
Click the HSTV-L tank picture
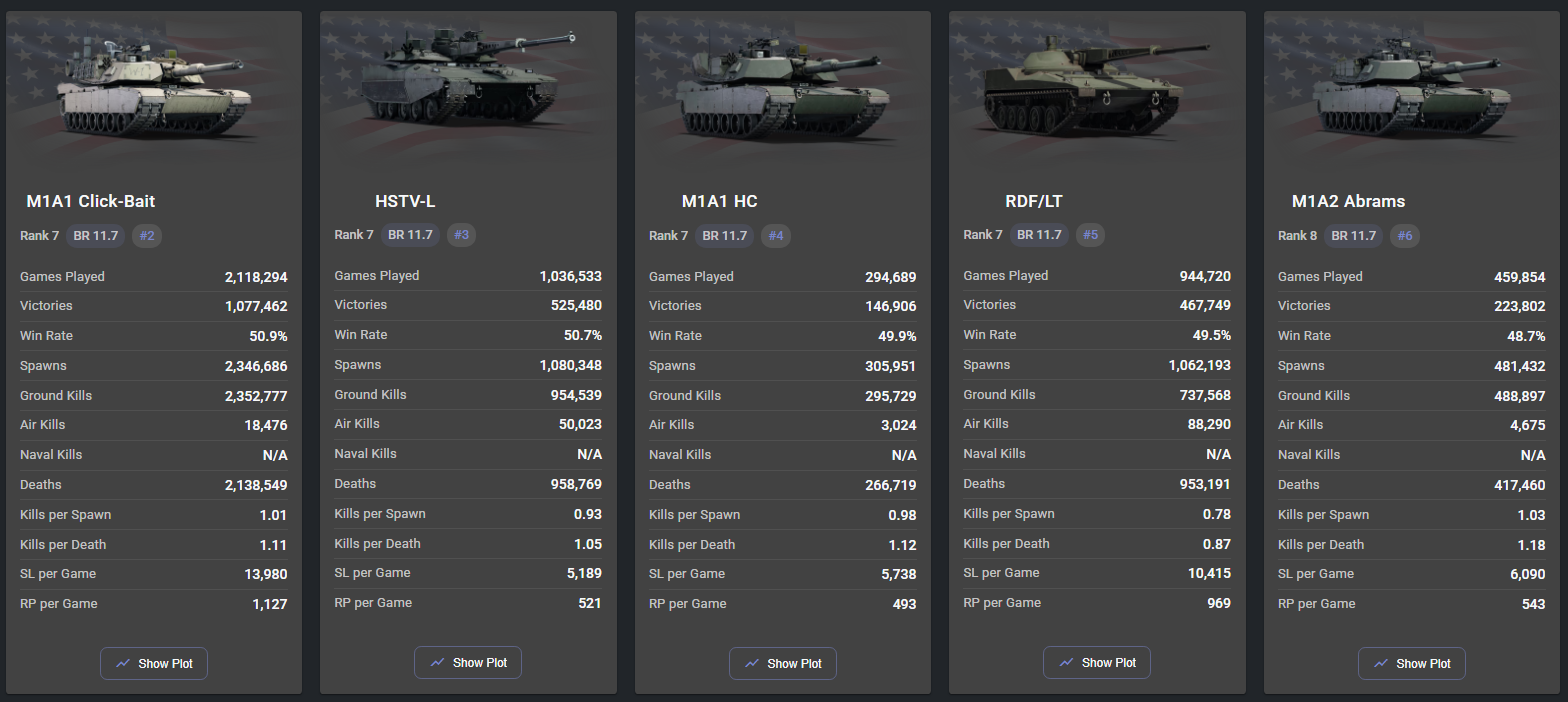[467, 80]
